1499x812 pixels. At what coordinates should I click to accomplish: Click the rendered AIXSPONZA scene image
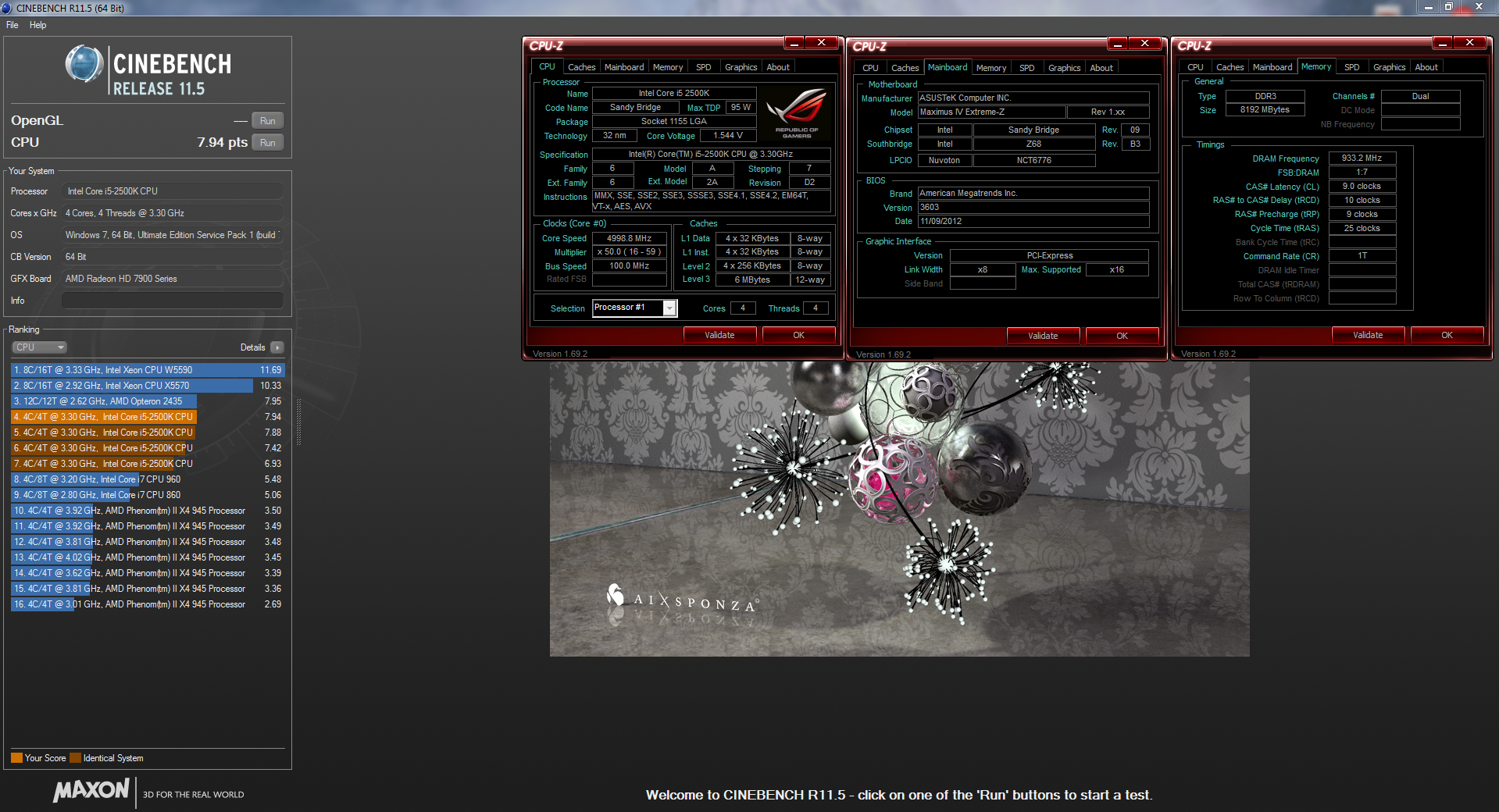click(899, 508)
